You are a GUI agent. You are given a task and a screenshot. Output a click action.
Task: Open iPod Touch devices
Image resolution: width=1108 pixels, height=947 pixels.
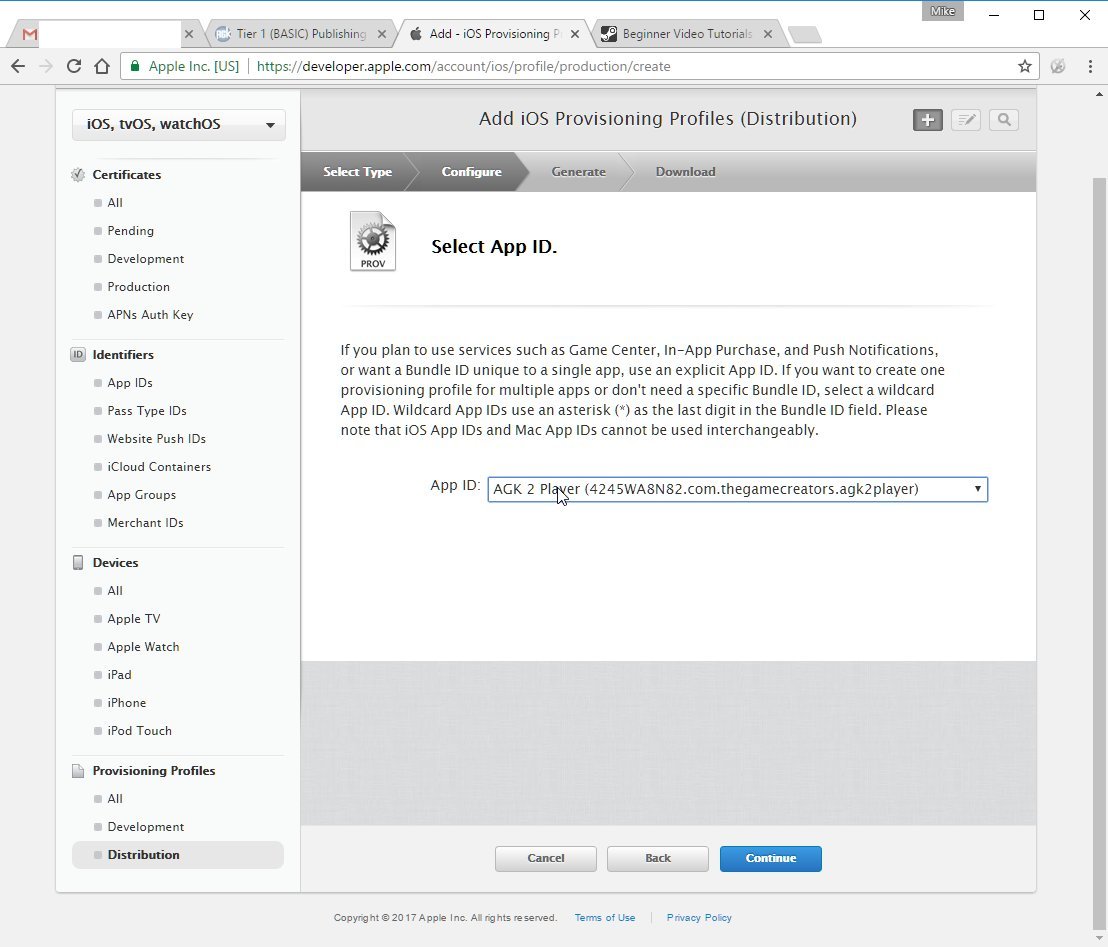139,731
